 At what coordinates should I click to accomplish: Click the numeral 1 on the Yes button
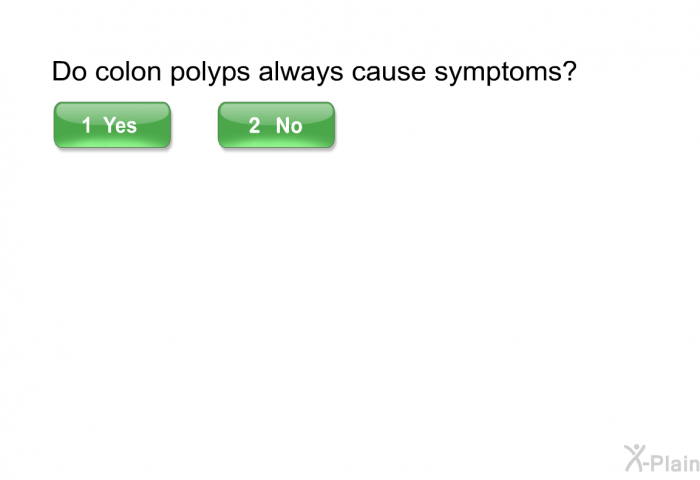pos(87,125)
